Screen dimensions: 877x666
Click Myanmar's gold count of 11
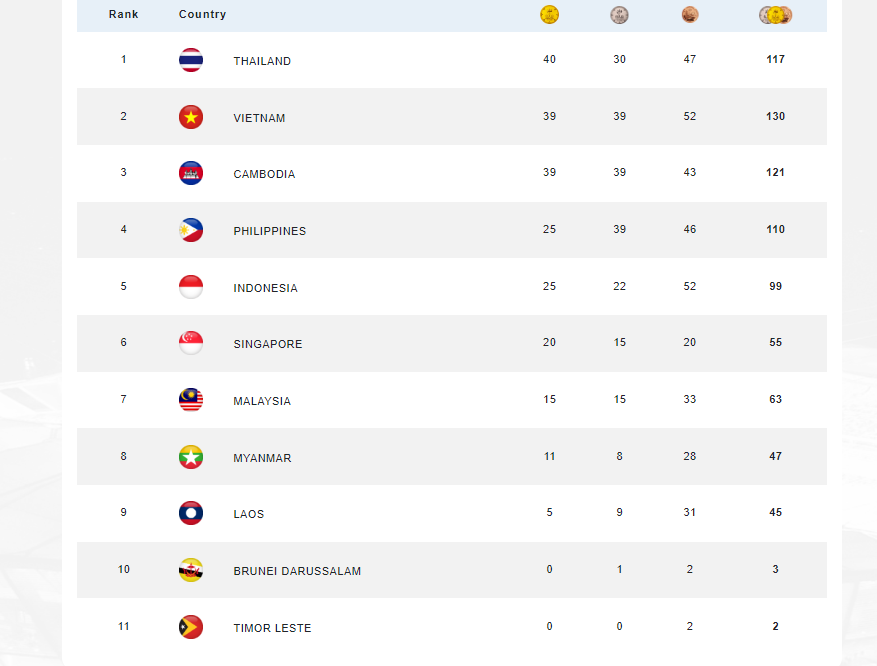click(549, 456)
